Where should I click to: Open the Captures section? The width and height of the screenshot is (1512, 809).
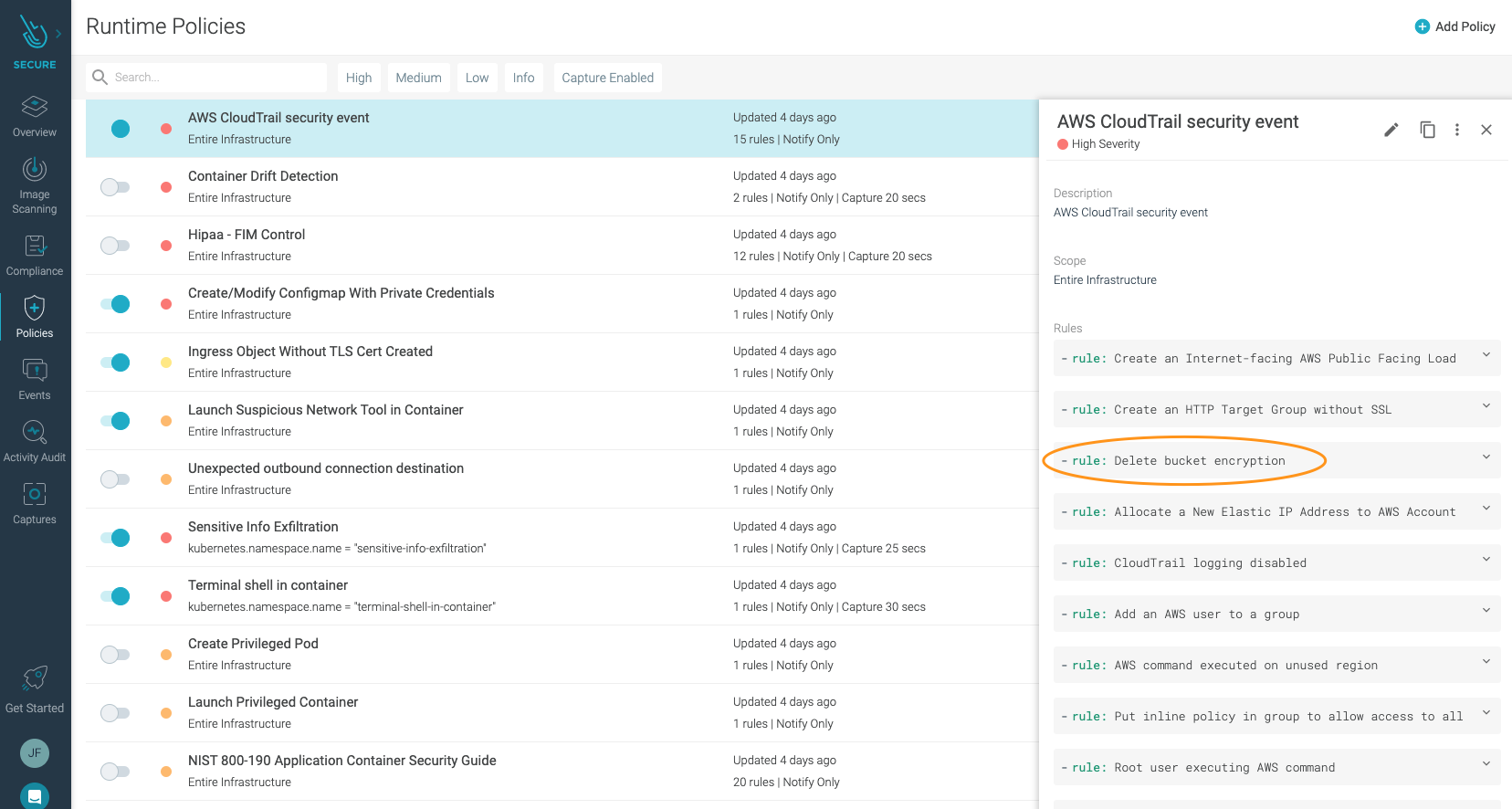(35, 504)
